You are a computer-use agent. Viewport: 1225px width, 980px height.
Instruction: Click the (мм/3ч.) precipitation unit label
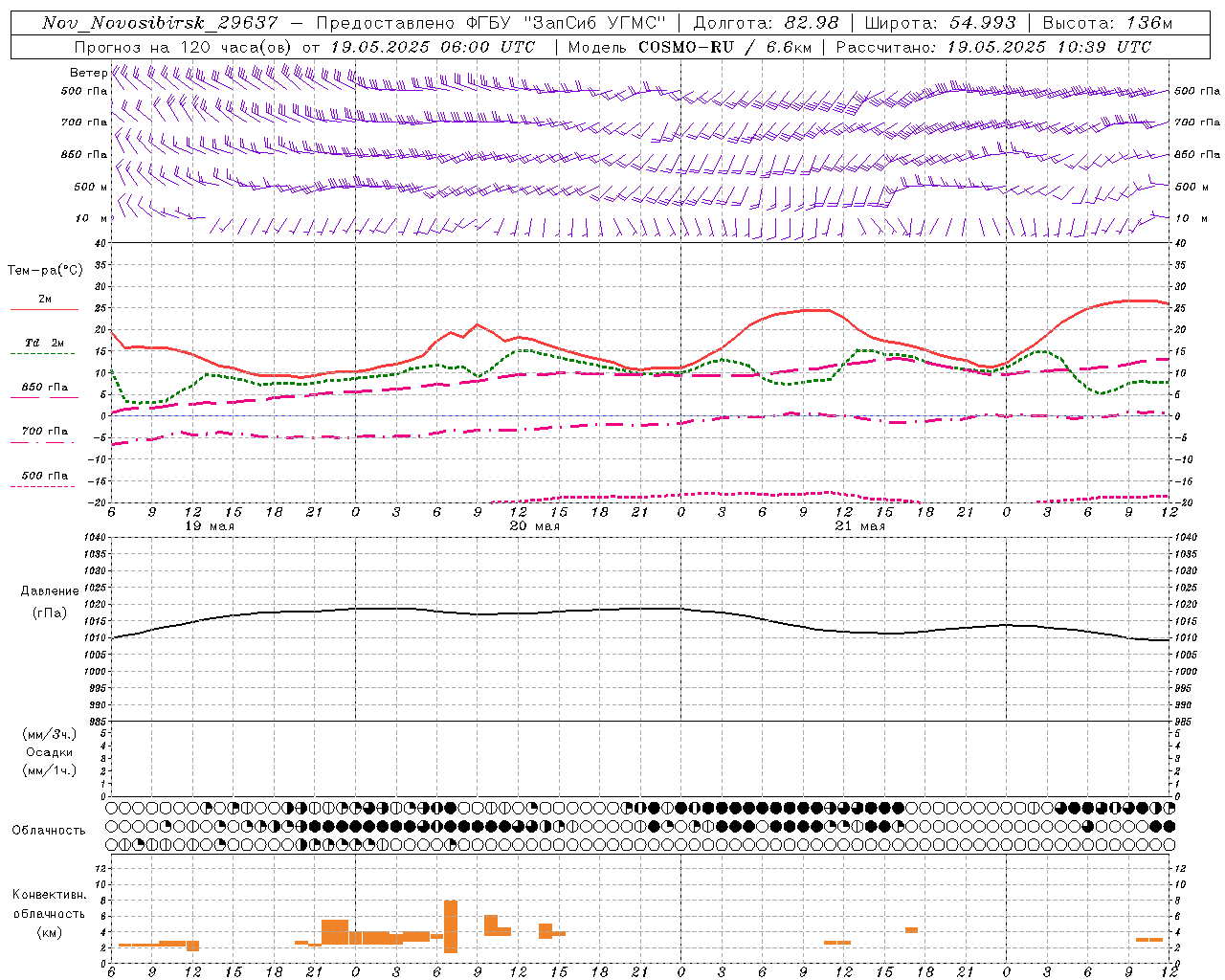[49, 735]
